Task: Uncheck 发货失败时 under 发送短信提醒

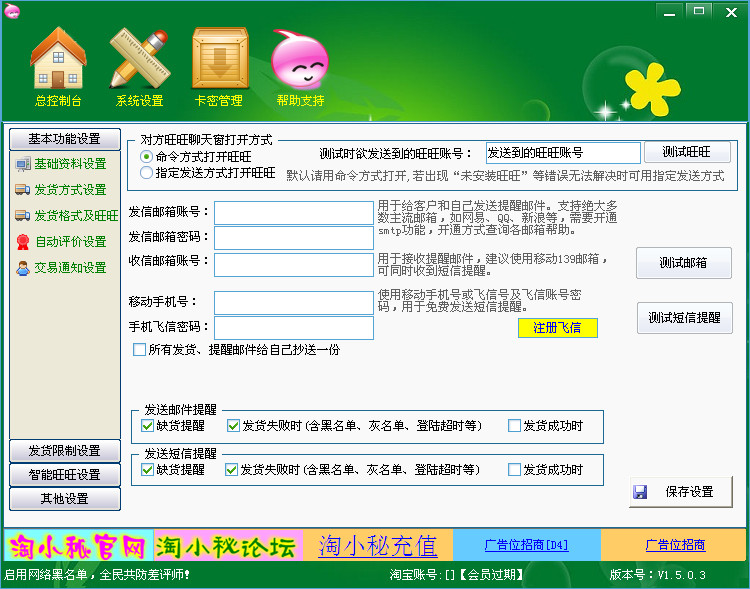Action: pos(231,469)
